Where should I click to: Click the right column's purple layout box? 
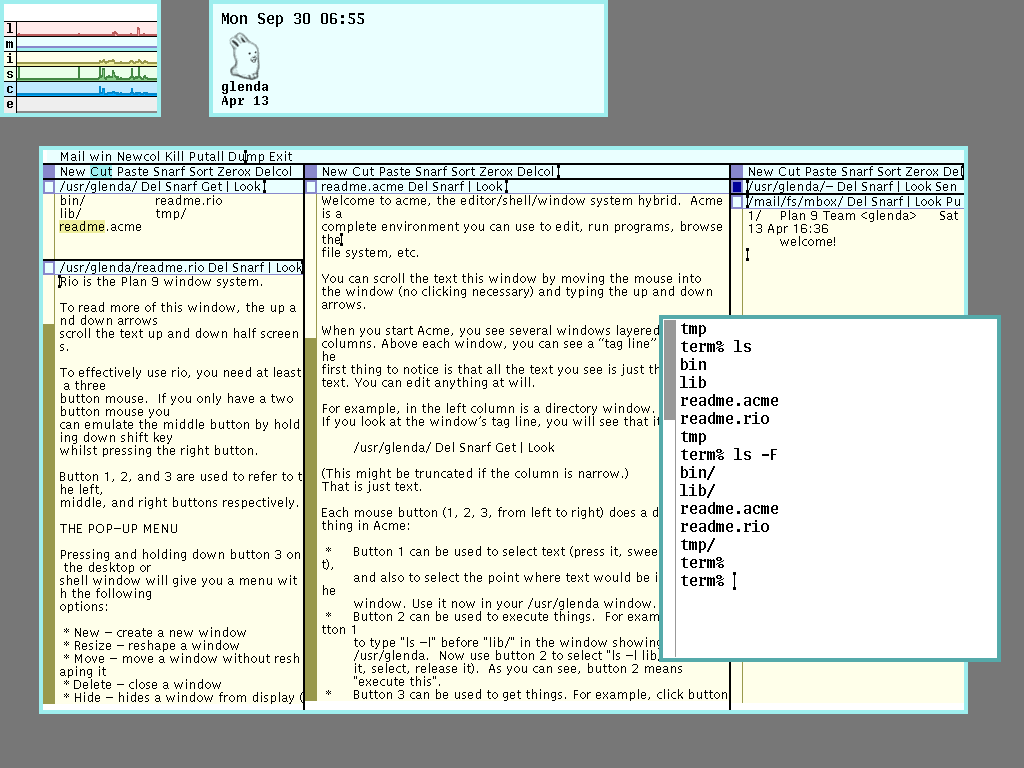(x=737, y=172)
